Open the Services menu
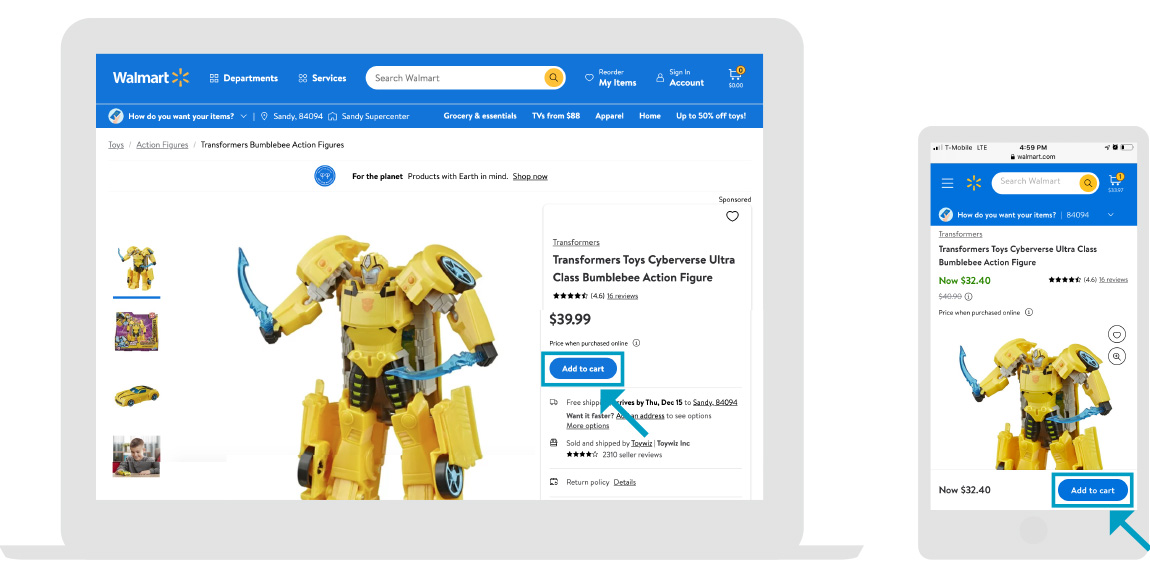 tap(322, 78)
